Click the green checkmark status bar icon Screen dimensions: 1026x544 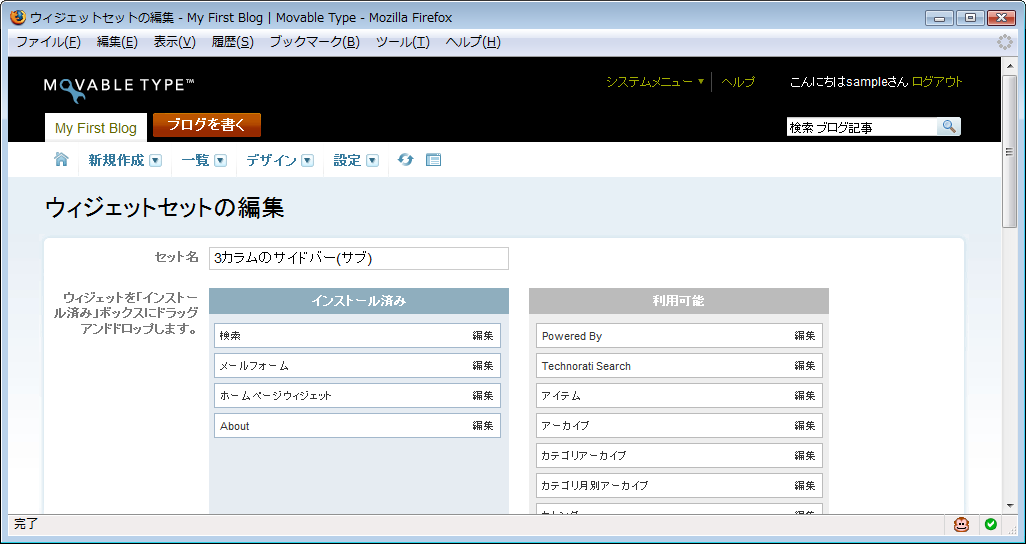point(991,524)
